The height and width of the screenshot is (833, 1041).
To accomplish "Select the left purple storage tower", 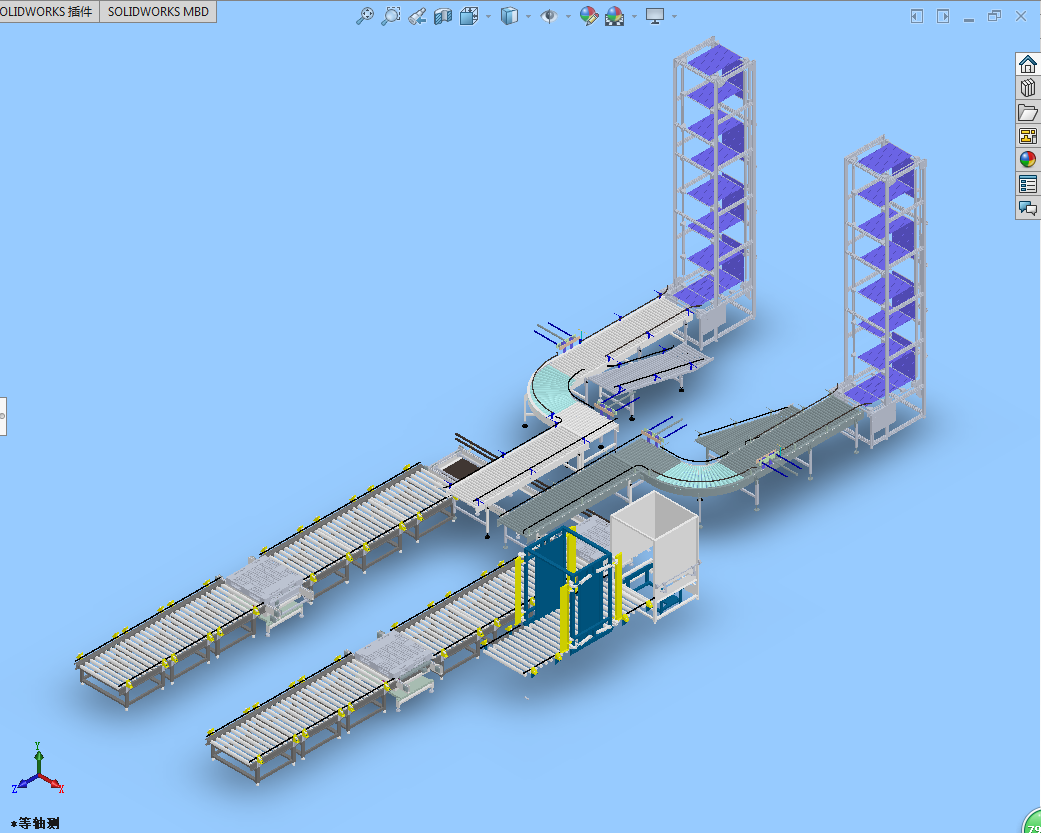I will click(x=715, y=192).
